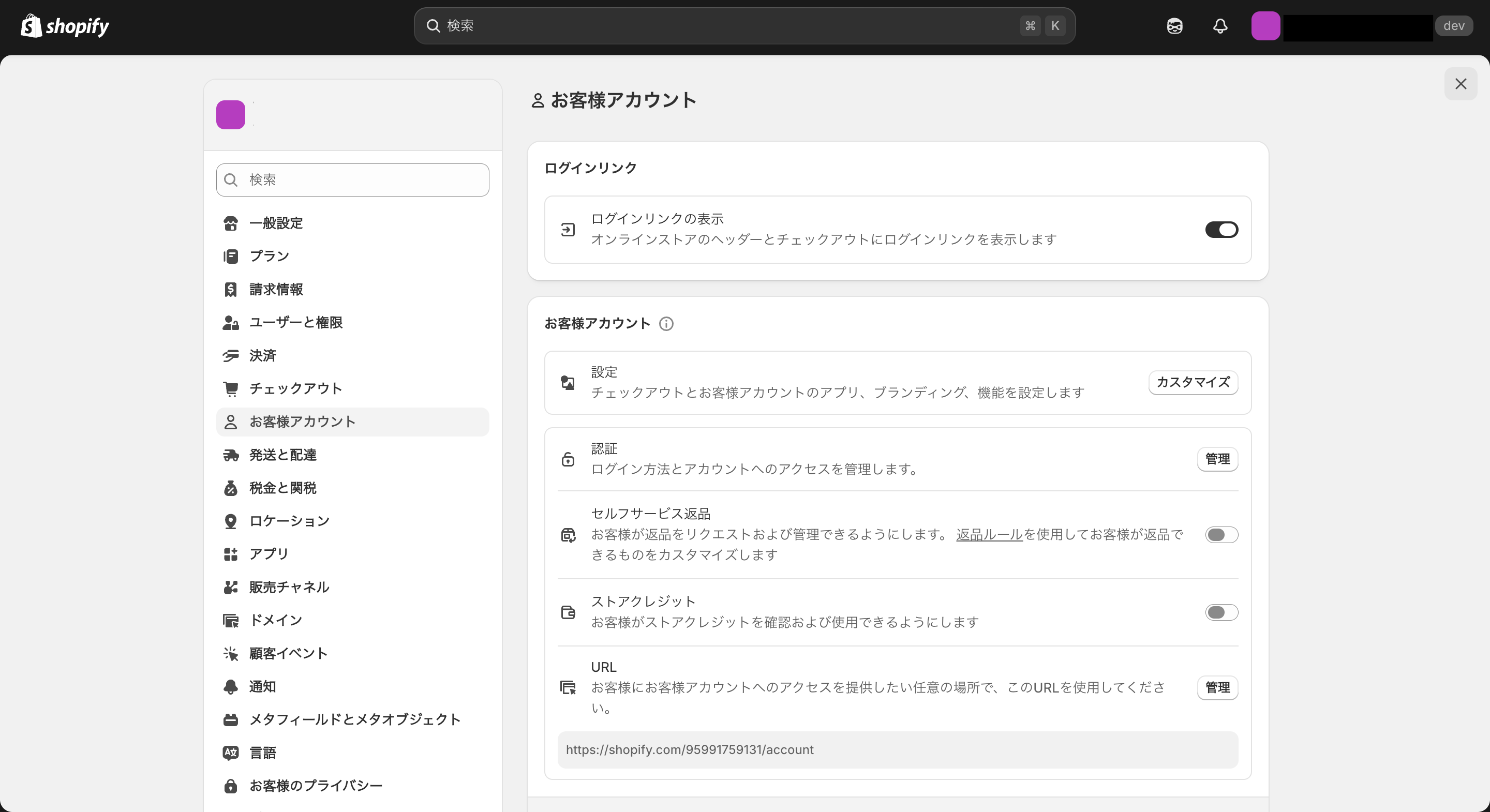Click the 管理 button next to 認証

coord(1217,459)
